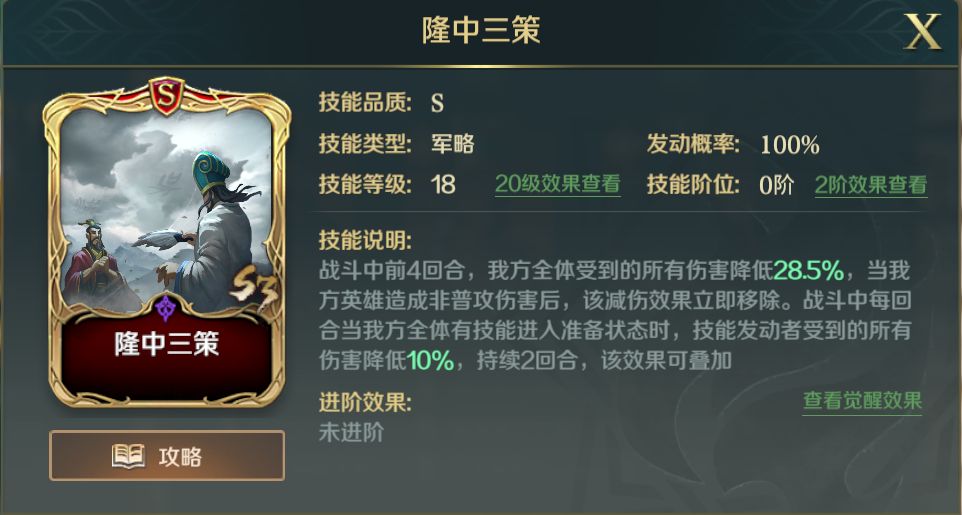Click the purple emblem on the skill card
The width and height of the screenshot is (962, 515).
coord(166,308)
